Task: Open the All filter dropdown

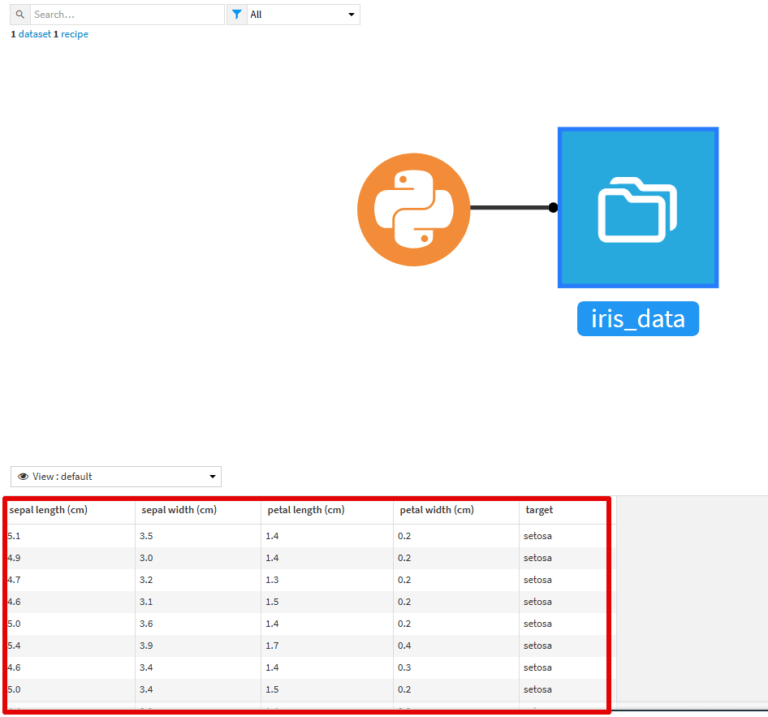Action: (x=303, y=15)
